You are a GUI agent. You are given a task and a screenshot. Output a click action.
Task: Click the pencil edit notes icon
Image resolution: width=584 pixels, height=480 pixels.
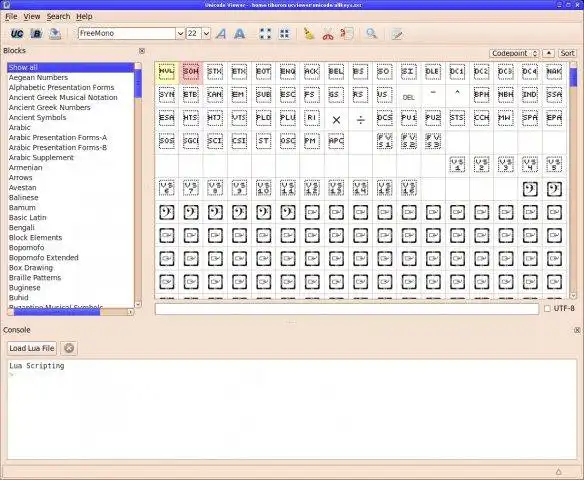397,34
